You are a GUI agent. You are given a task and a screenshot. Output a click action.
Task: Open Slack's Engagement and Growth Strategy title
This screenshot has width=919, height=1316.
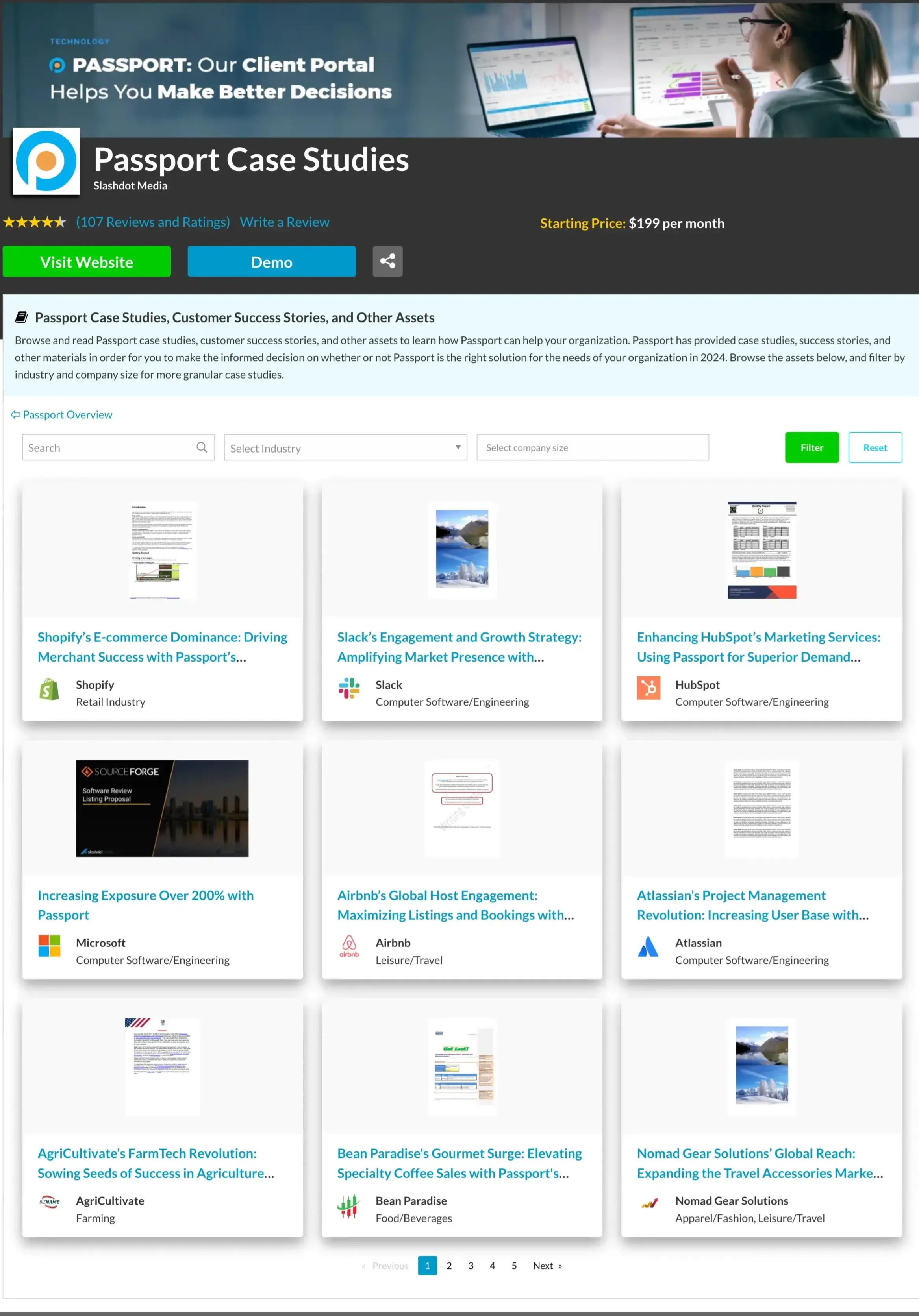459,647
